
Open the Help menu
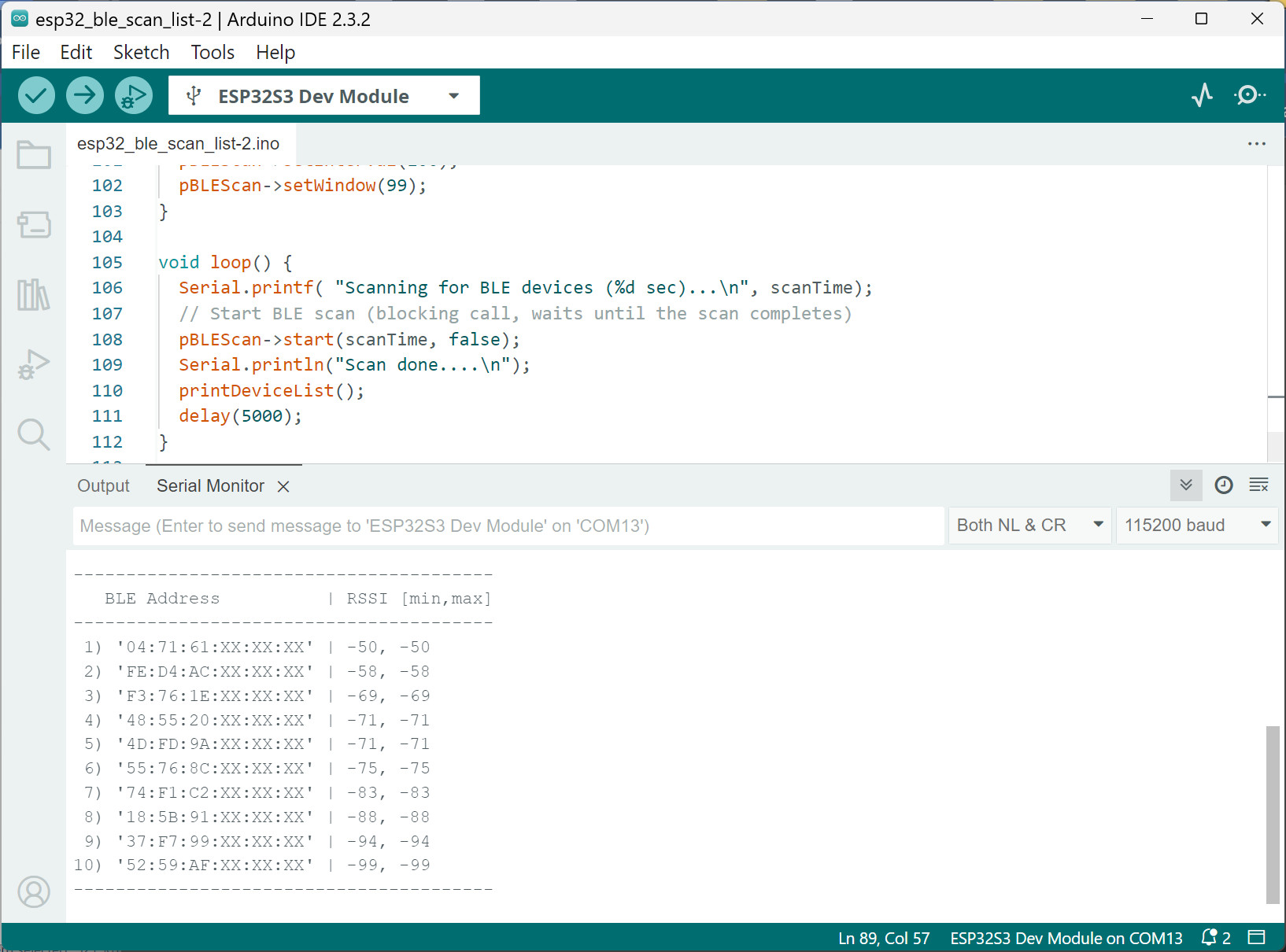pyautogui.click(x=275, y=53)
